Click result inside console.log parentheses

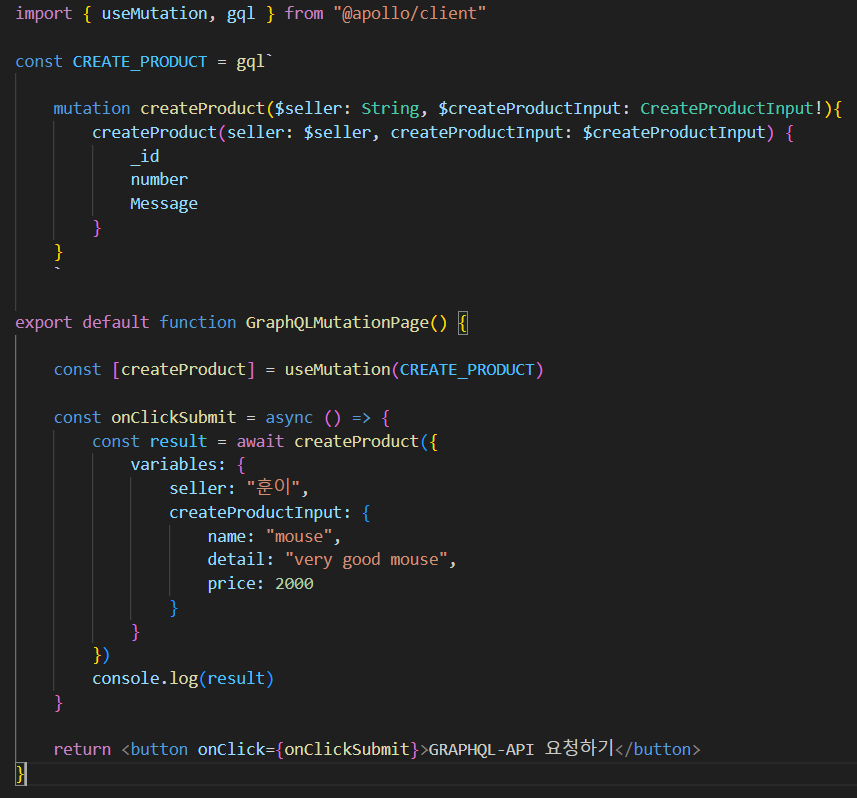tap(236, 678)
